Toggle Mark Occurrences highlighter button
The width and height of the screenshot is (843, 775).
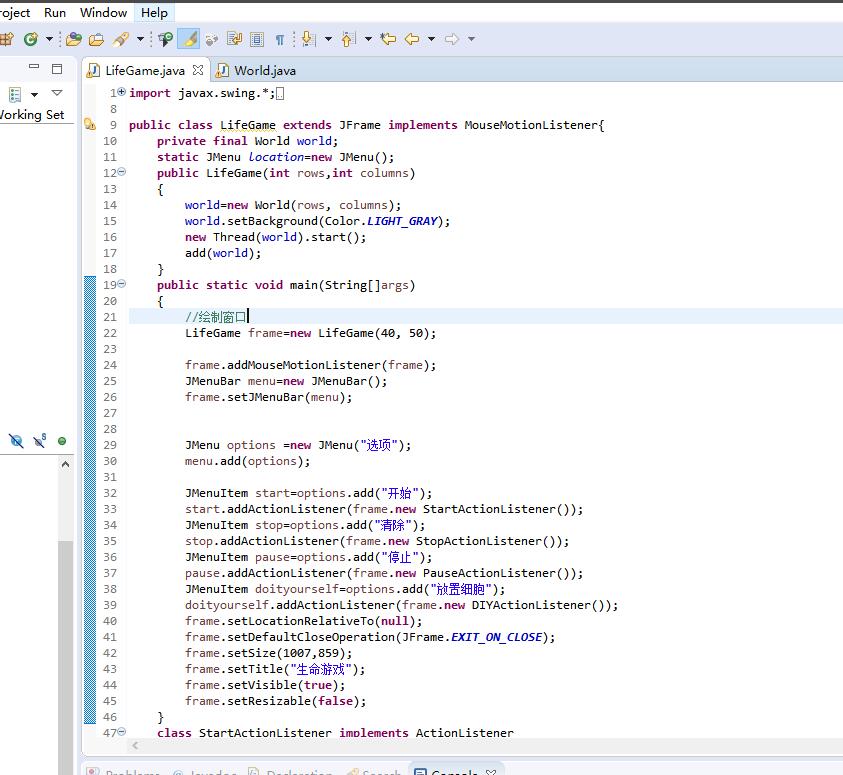189,39
